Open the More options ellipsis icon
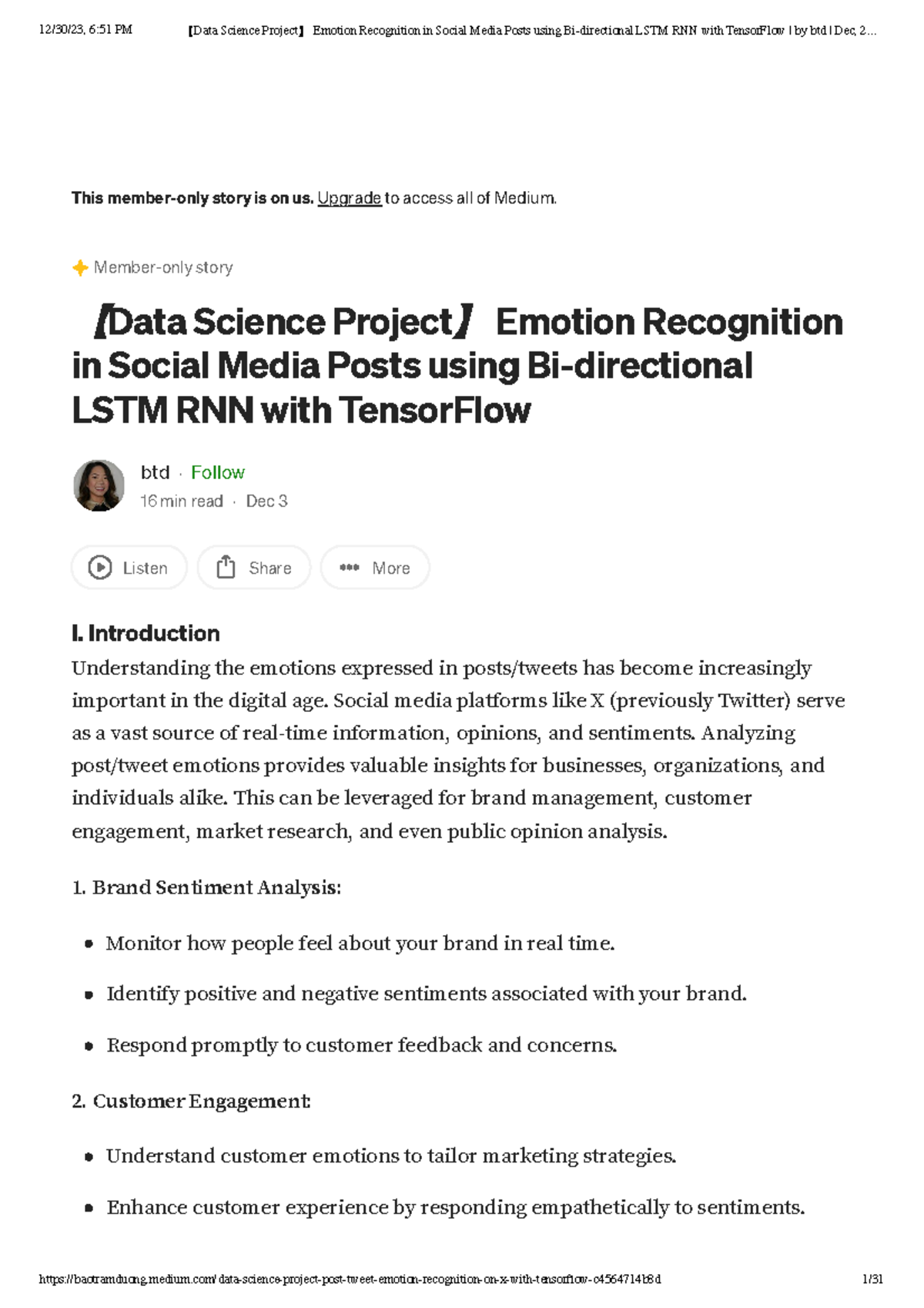The height and width of the screenshot is (1308, 924). click(x=351, y=568)
